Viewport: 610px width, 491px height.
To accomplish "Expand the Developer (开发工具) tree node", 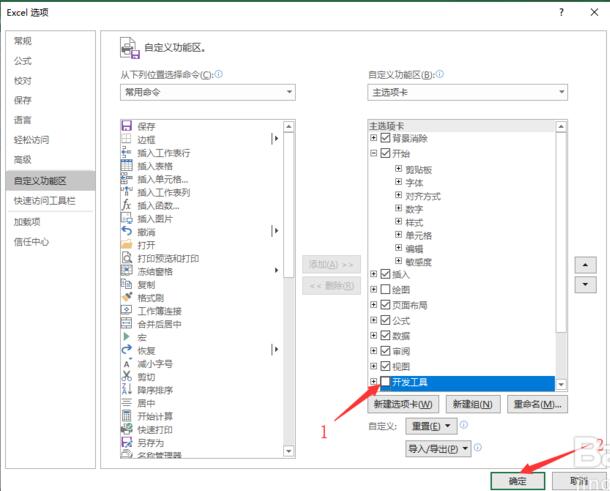I will coord(373,381).
